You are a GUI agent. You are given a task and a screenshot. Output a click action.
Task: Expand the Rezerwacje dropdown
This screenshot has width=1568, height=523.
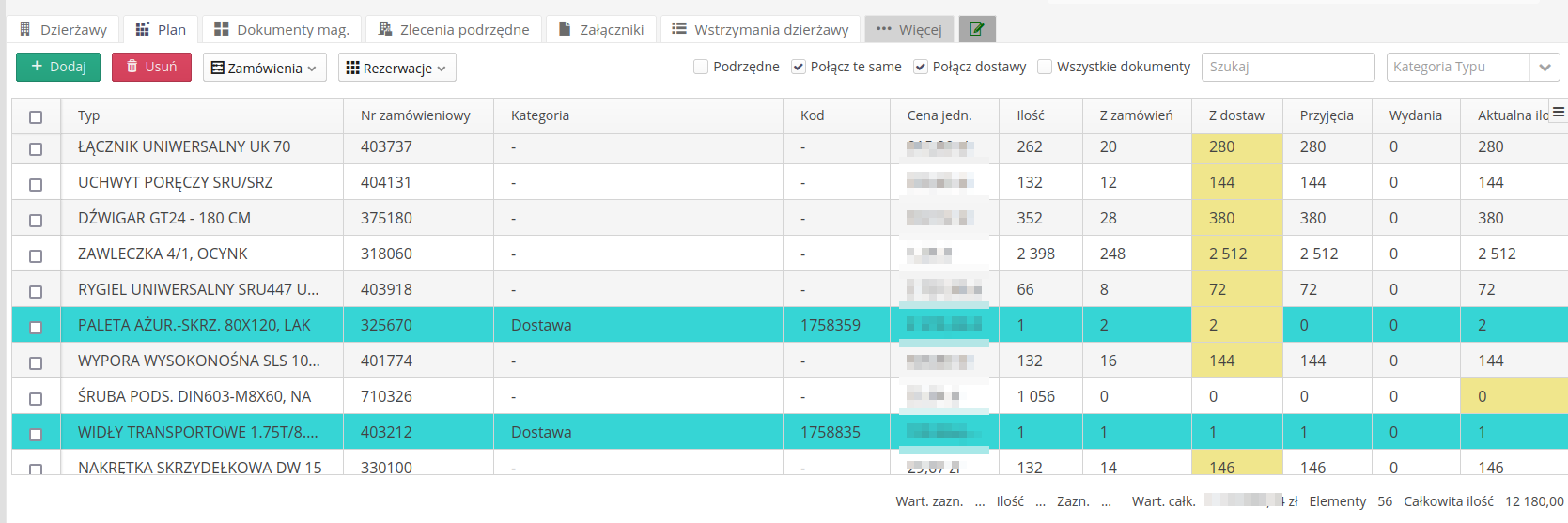(x=396, y=68)
